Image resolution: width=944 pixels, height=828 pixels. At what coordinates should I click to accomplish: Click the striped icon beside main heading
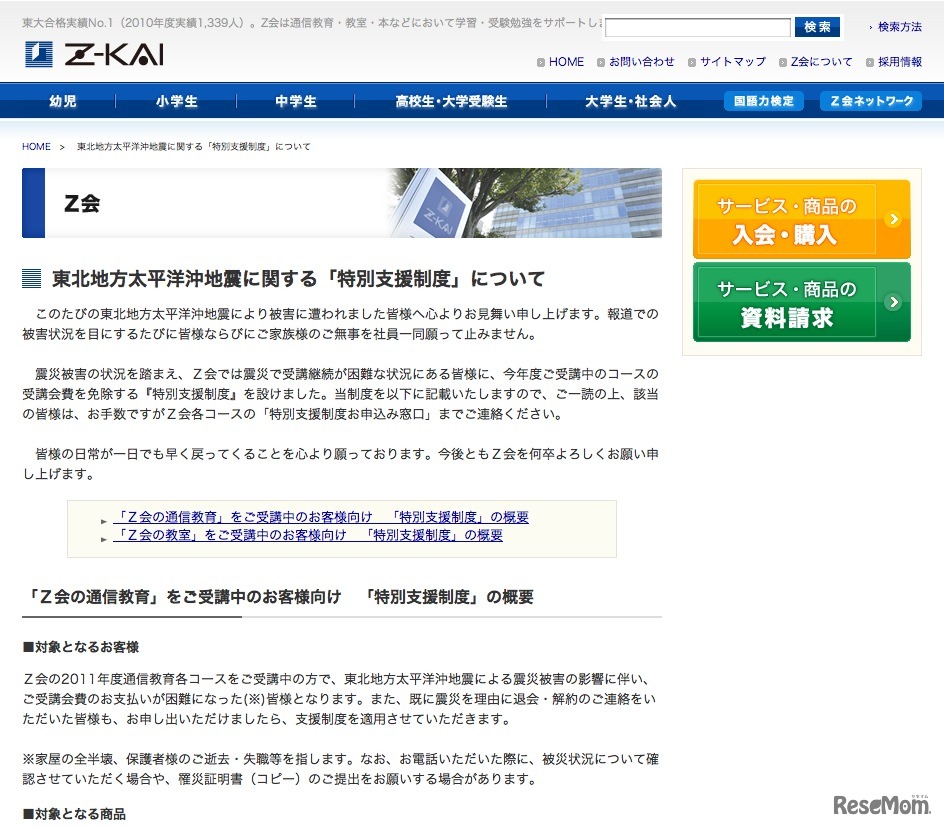[31, 278]
